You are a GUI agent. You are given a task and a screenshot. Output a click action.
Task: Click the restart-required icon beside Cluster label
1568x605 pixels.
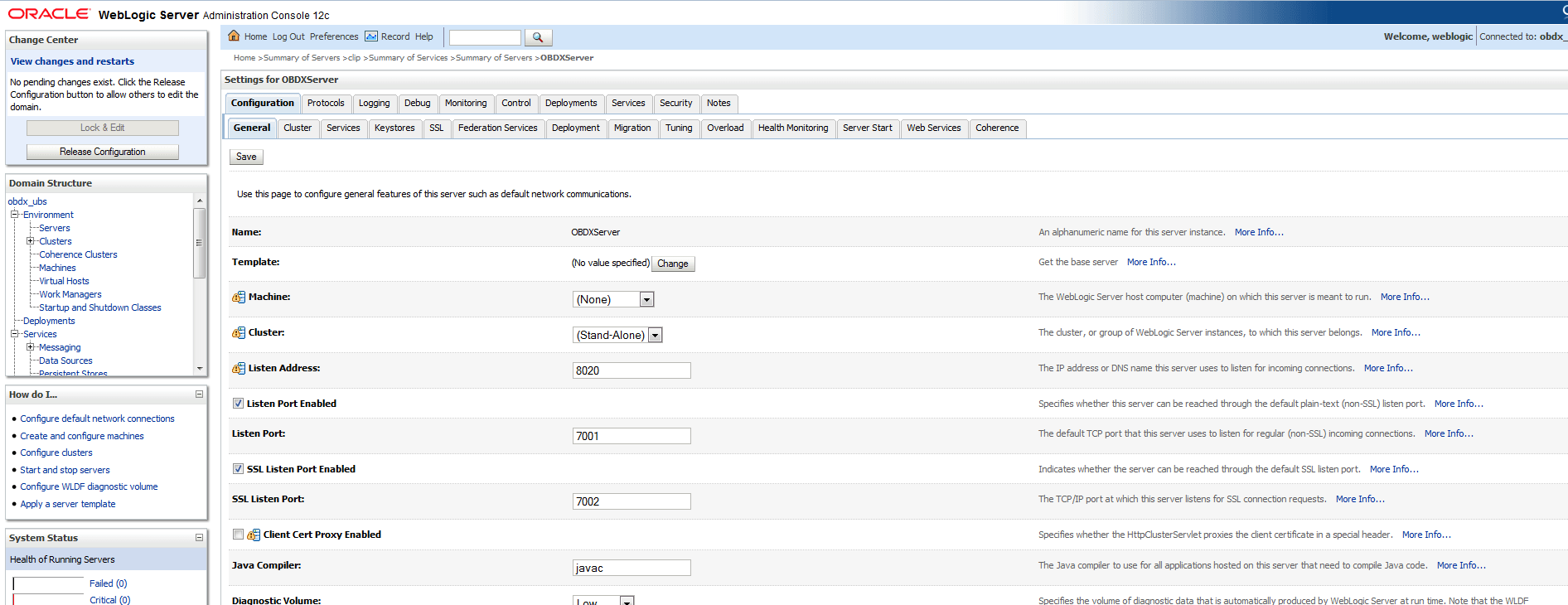point(239,332)
